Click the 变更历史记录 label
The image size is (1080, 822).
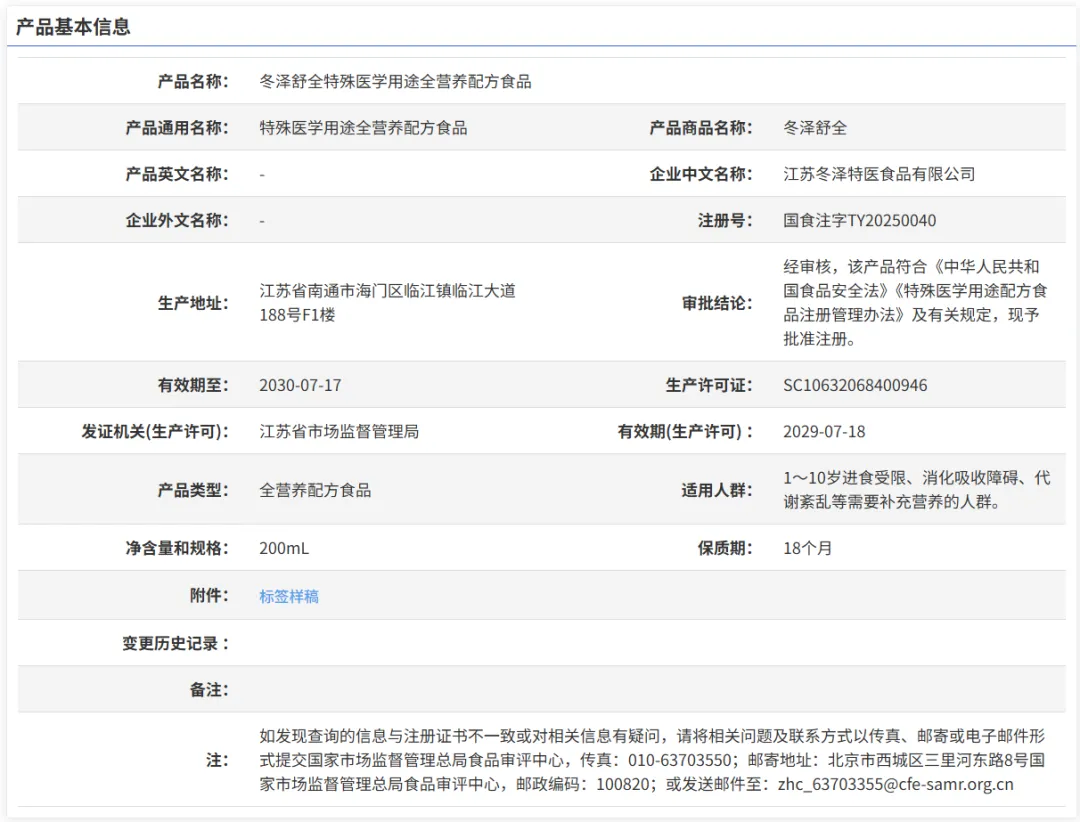(176, 643)
